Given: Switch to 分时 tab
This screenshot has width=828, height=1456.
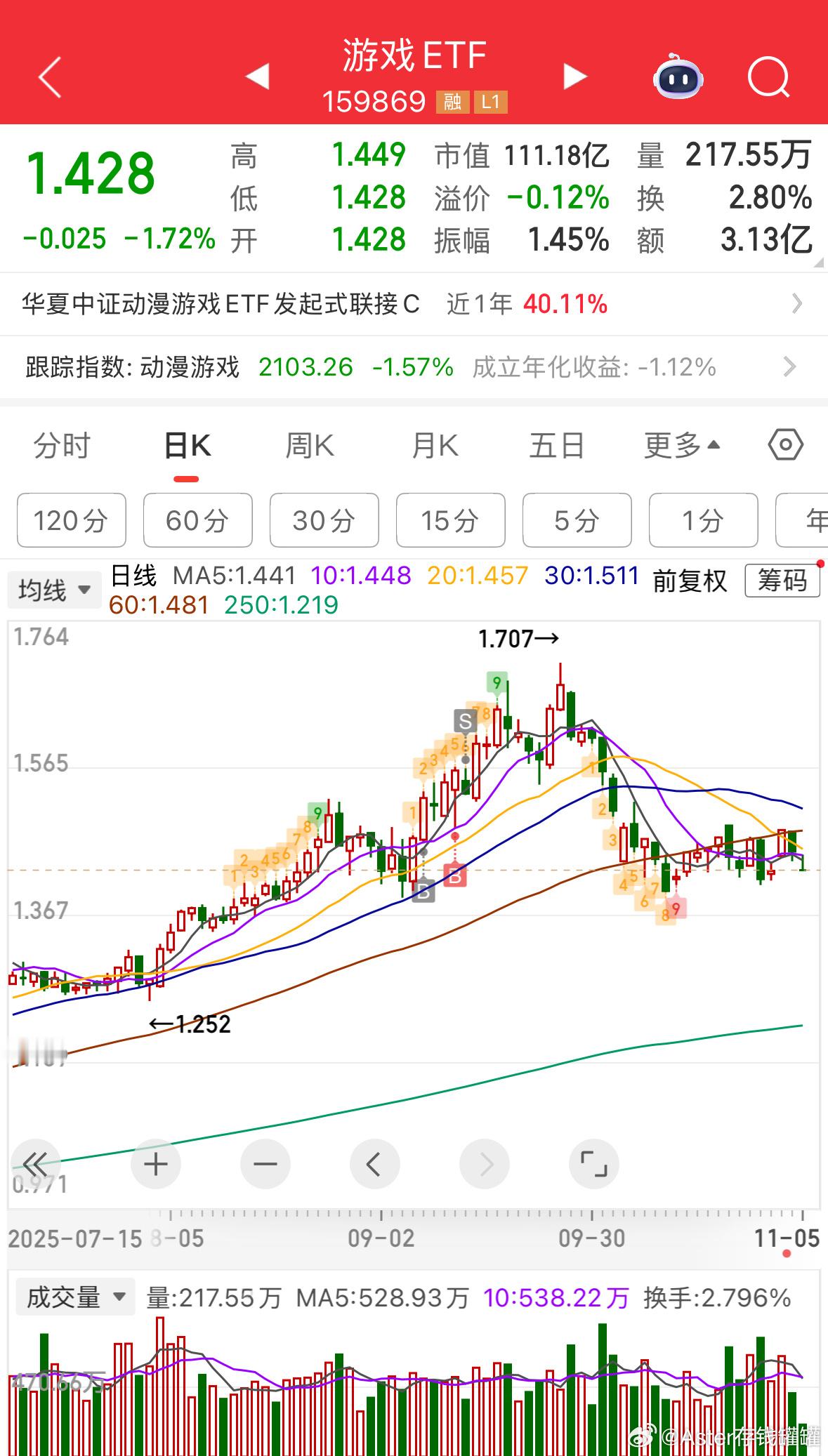Looking at the screenshot, I should click(62, 446).
